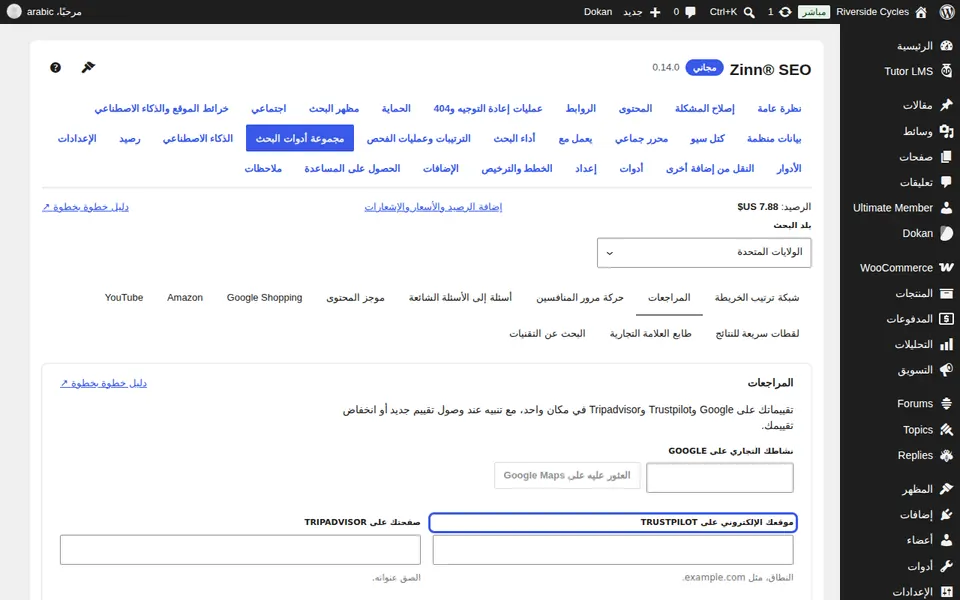This screenshot has width=960, height=600.
Task: Open the بلد البحث country dropdown
Action: (x=704, y=252)
